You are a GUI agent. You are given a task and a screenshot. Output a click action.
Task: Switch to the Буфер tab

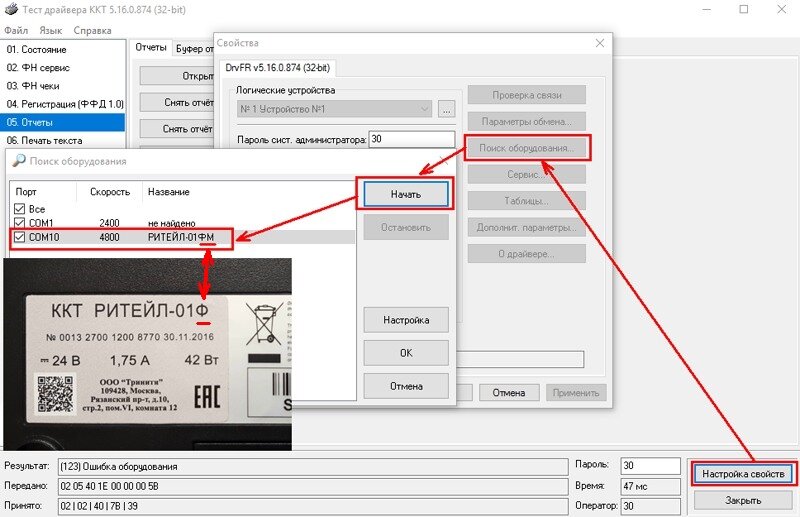pos(194,49)
